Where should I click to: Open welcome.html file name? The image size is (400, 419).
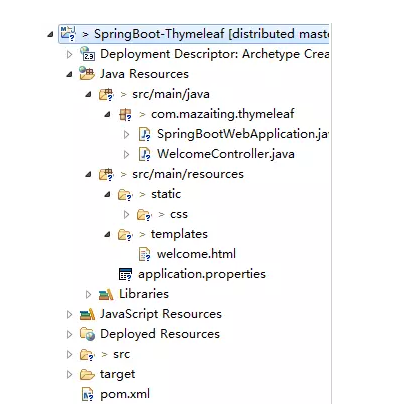[x=196, y=254]
